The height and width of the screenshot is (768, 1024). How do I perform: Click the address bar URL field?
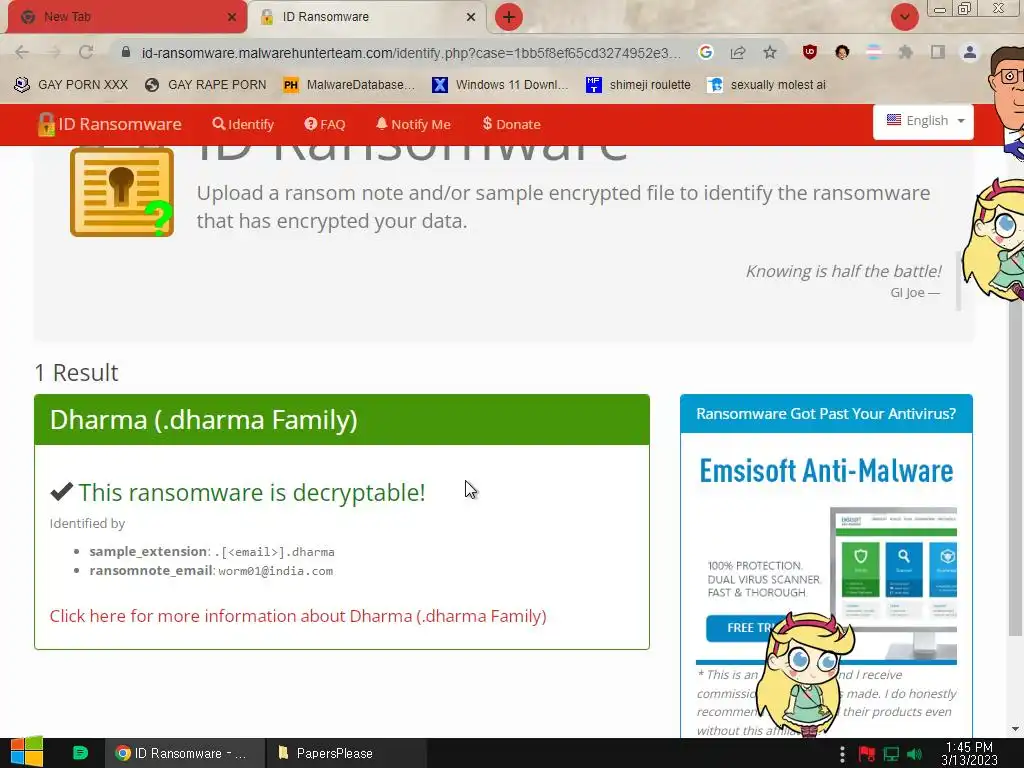[x=410, y=52]
